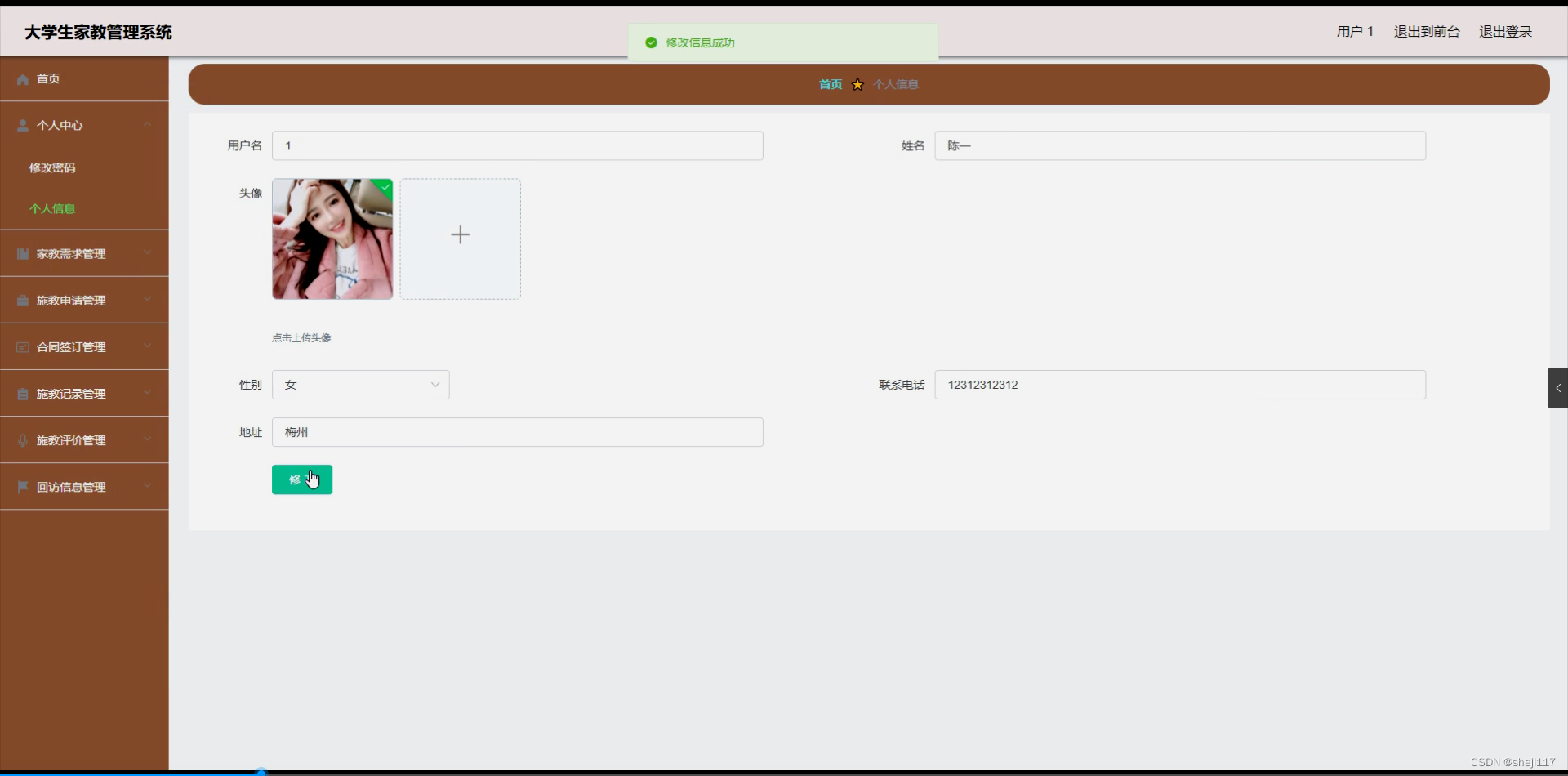1568x776 pixels.
Task: Click the 个人中心 user icon
Action: pos(22,124)
